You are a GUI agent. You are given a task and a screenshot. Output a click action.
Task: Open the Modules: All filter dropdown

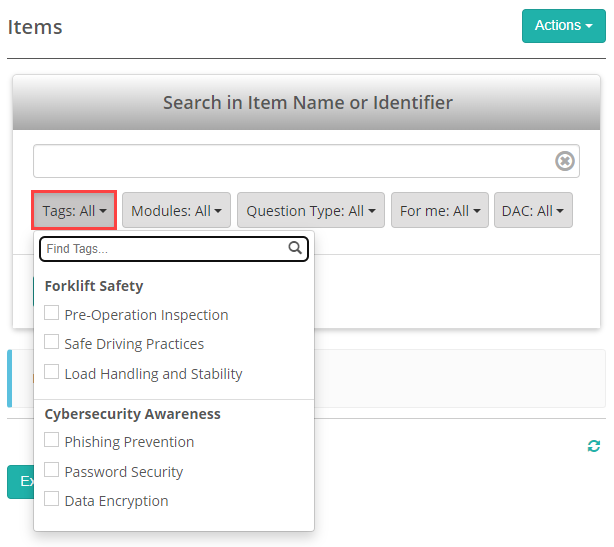click(x=177, y=211)
